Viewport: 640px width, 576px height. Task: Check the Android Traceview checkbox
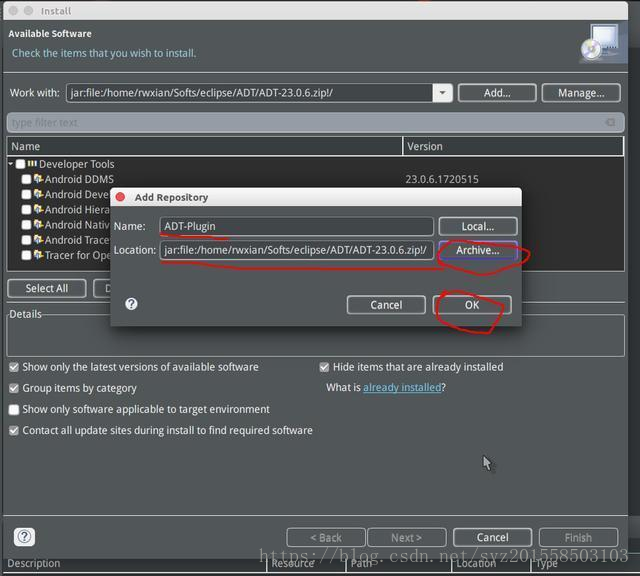27,240
